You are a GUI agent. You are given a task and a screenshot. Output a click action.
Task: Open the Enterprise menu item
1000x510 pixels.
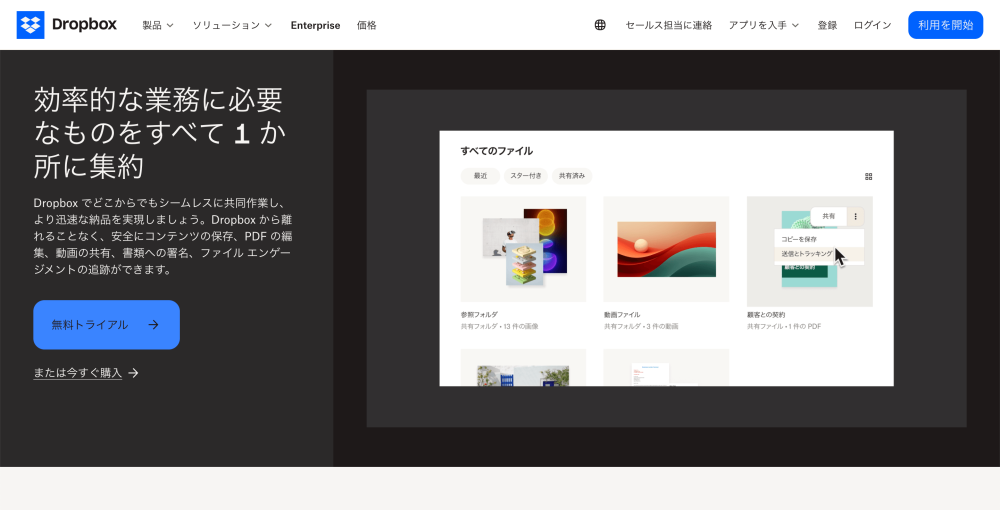click(x=315, y=25)
